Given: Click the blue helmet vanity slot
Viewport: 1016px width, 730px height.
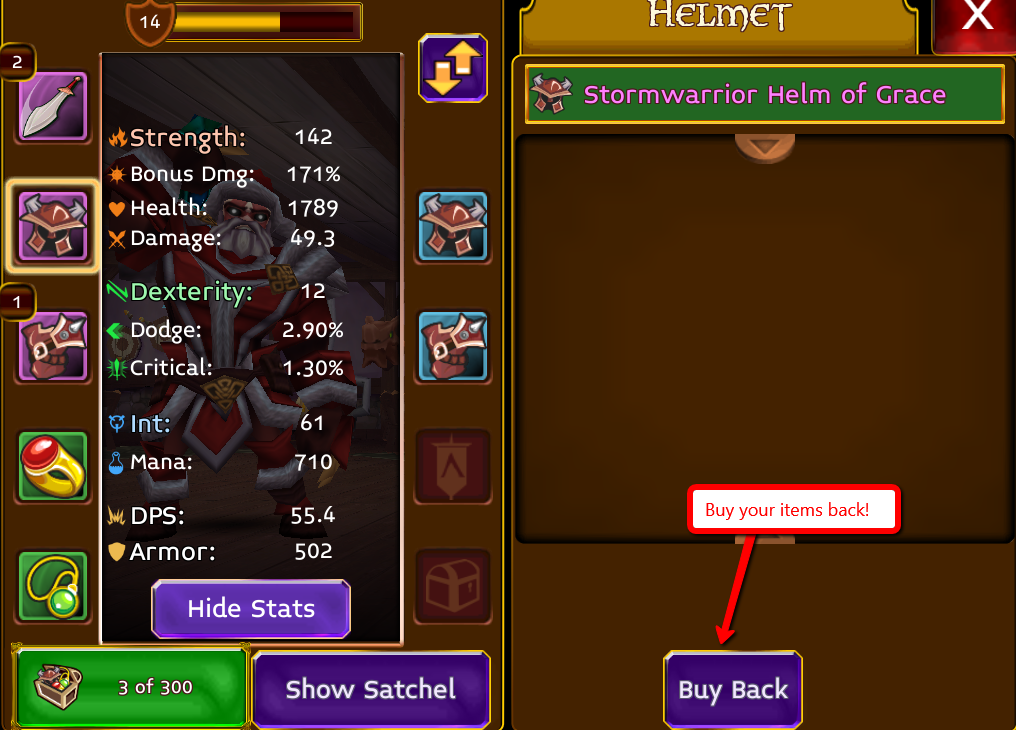Looking at the screenshot, I should [x=453, y=227].
